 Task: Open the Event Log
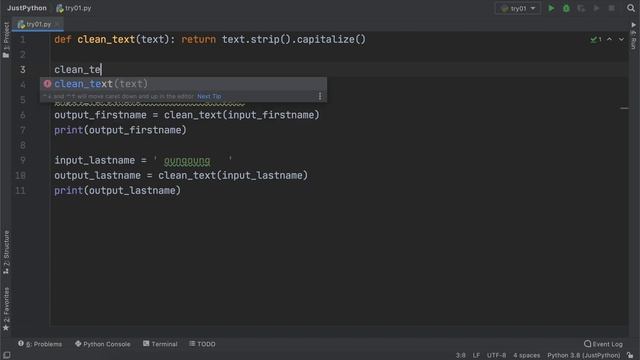click(603, 344)
